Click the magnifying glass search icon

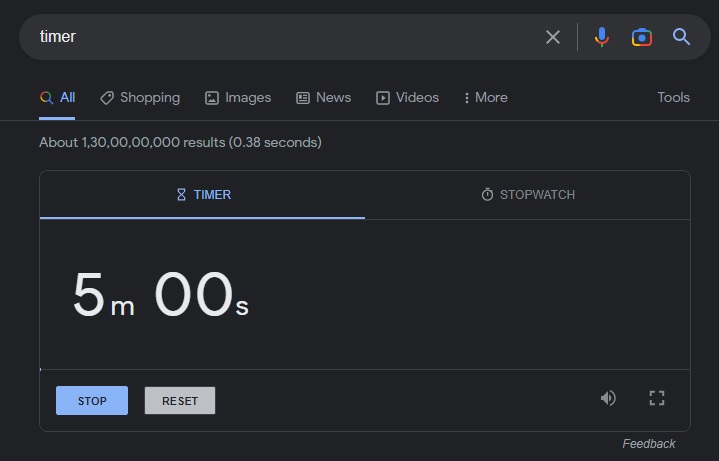click(682, 37)
